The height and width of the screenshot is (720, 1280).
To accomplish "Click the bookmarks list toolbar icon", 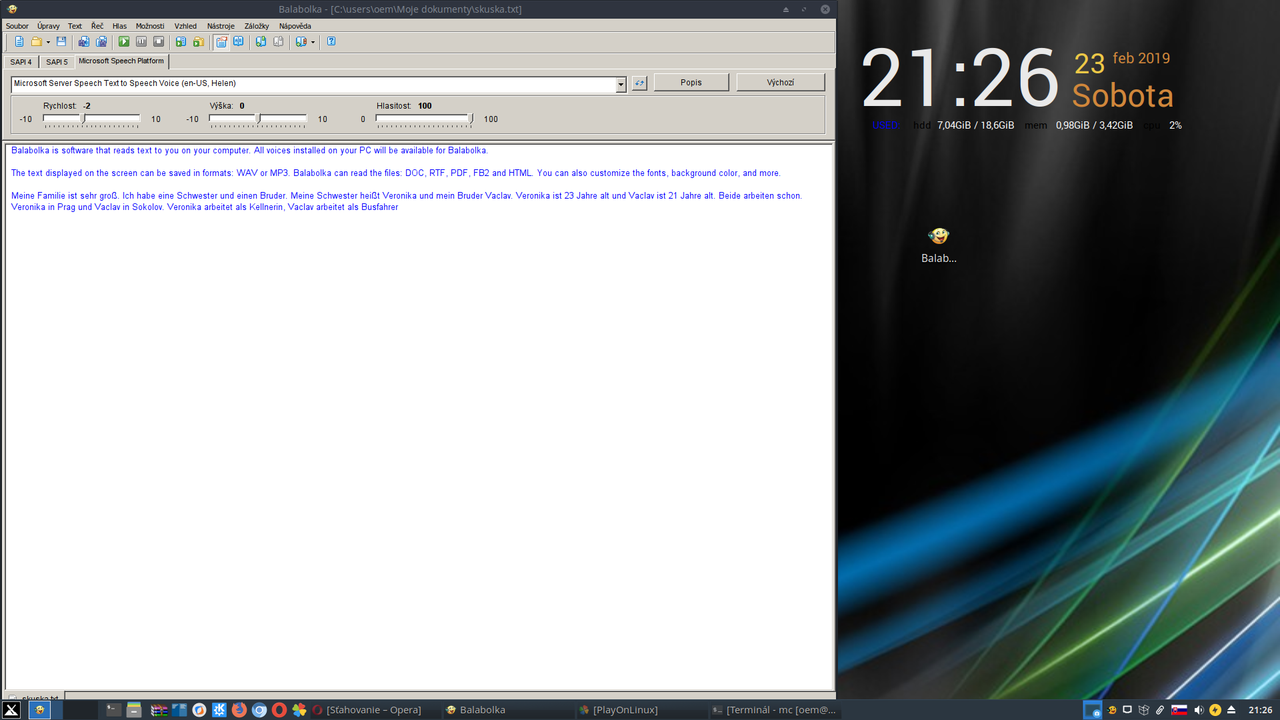I will click(x=300, y=42).
